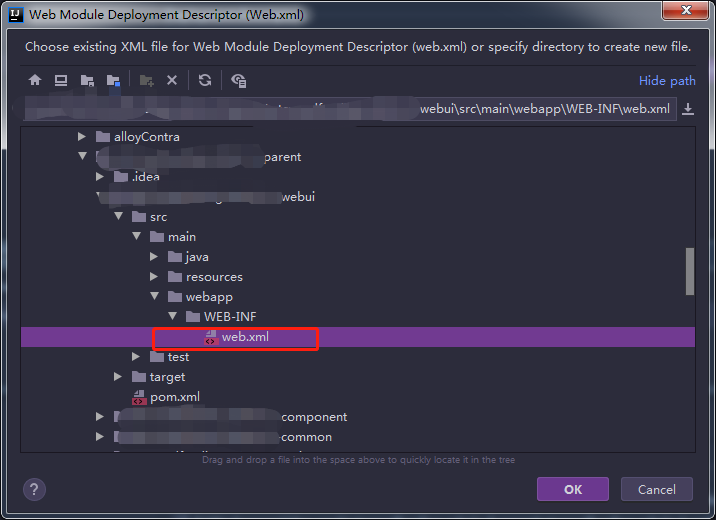The image size is (716, 520).
Task: Click the file tree vertical scrollbar
Action: pyautogui.click(x=690, y=272)
